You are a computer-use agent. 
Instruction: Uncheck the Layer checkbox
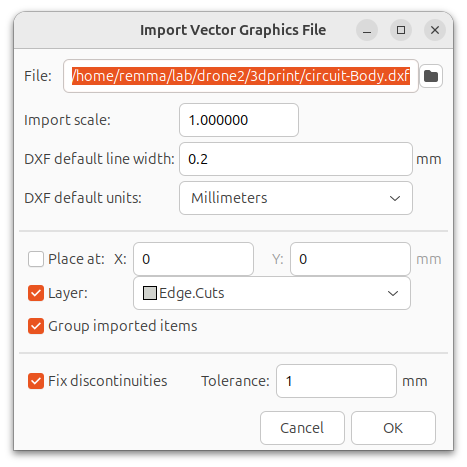(36, 293)
